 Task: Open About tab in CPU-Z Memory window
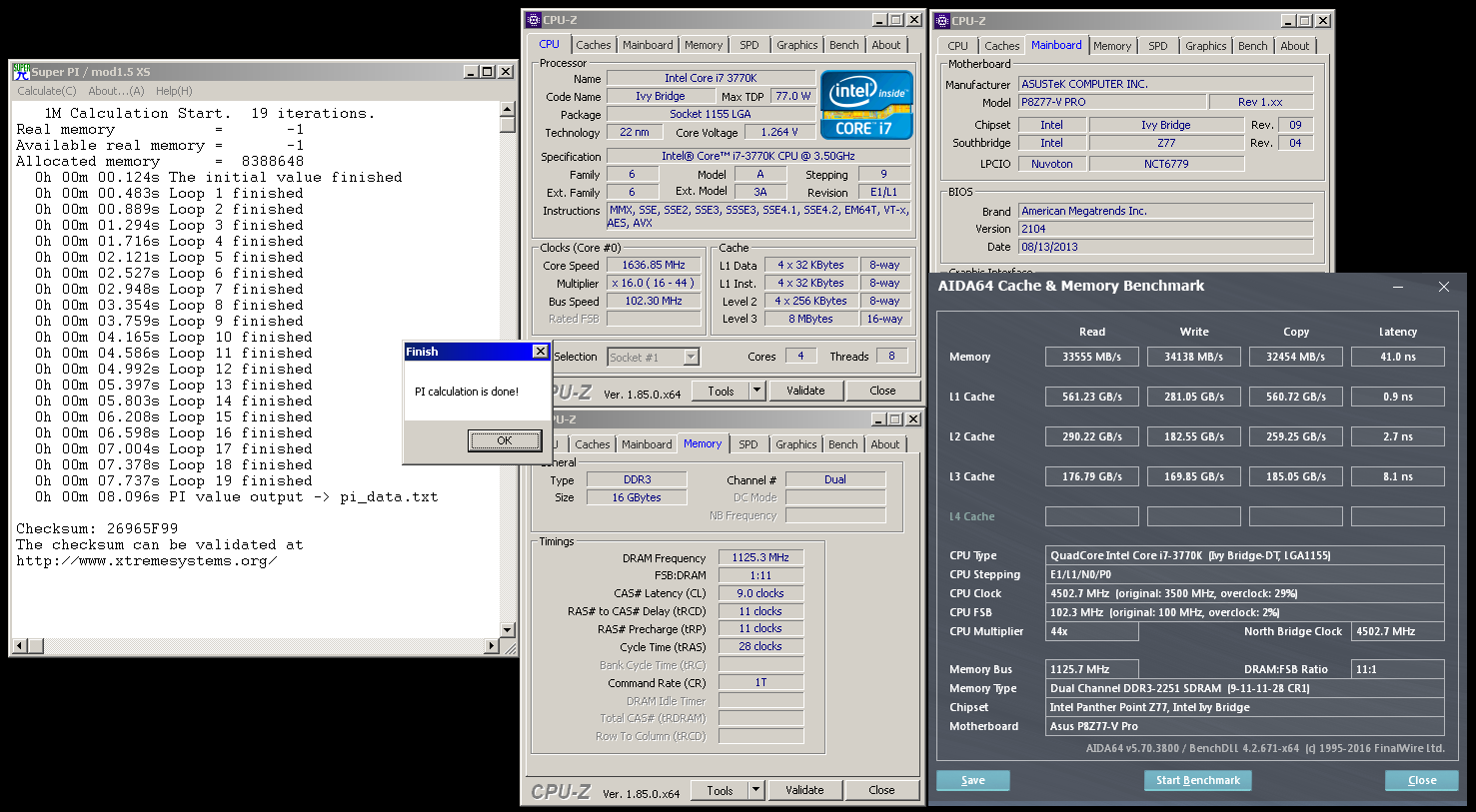click(885, 444)
